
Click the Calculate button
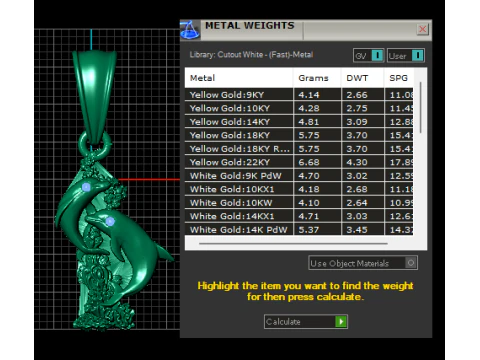(306, 322)
